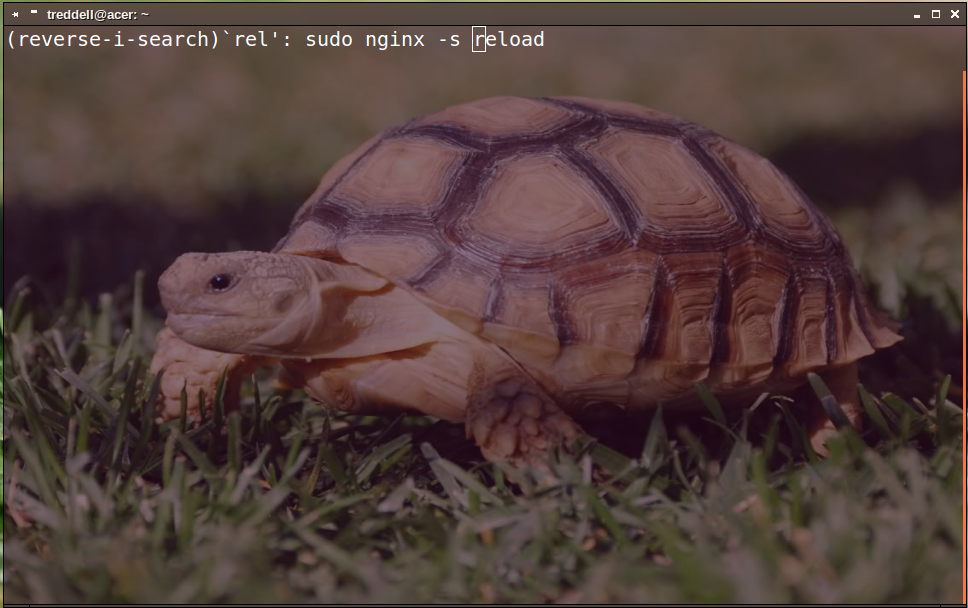
Task: Close the treddell@acer terminal window
Action: pyautogui.click(x=954, y=14)
